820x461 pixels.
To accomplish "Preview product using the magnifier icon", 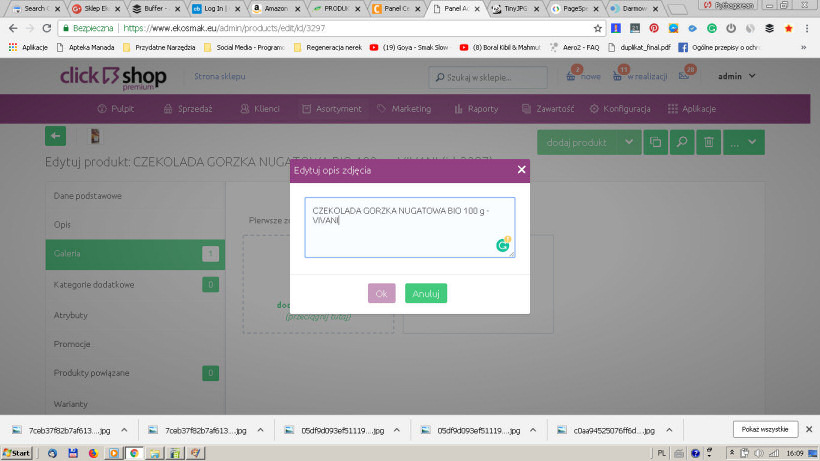I will click(x=682, y=142).
